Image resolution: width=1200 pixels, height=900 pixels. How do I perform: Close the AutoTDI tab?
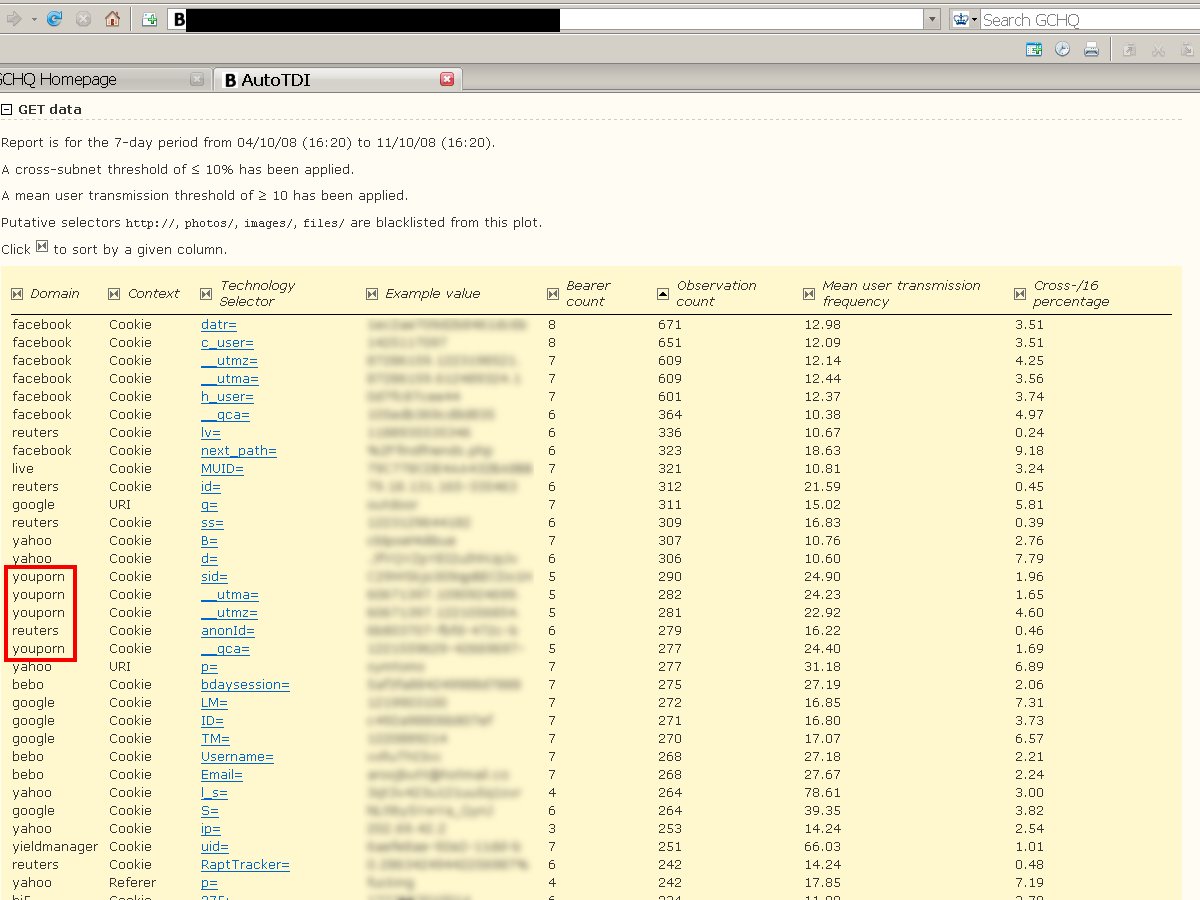[447, 79]
